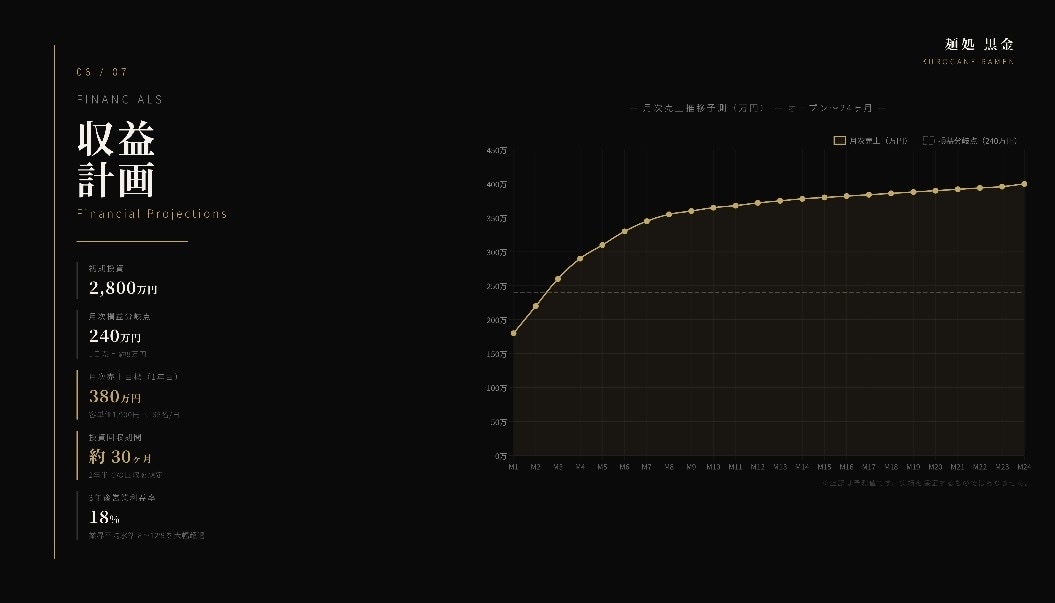
Task: Select the 18% profit margin figure
Action: coord(104,518)
